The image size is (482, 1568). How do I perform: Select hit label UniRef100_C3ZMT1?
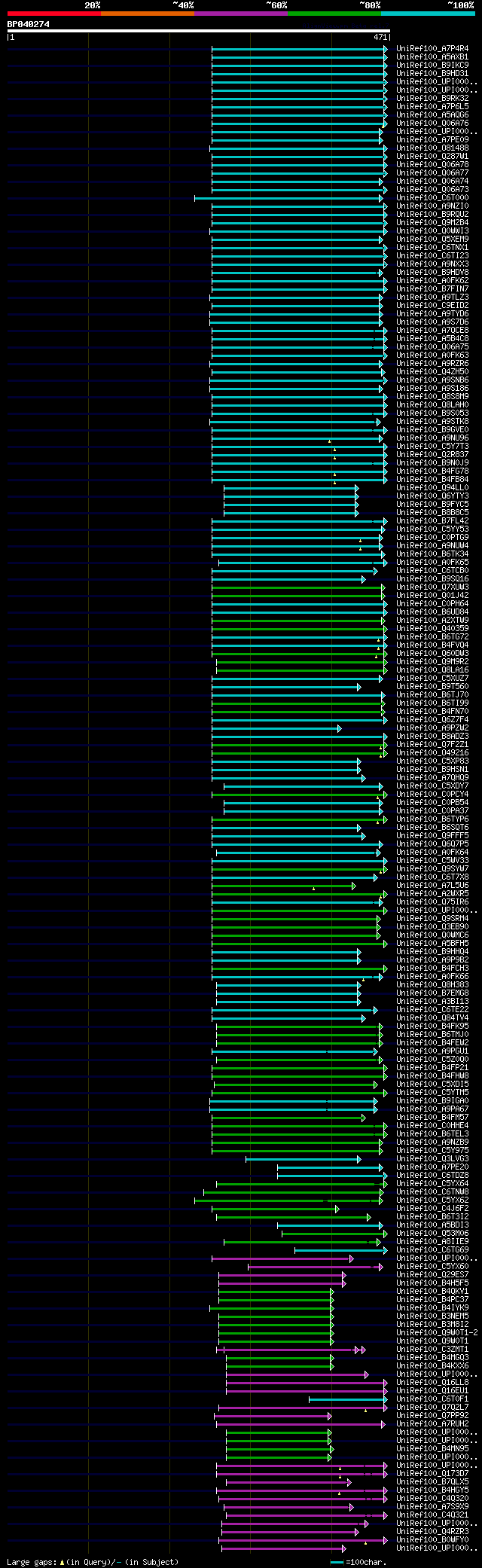432,1349
